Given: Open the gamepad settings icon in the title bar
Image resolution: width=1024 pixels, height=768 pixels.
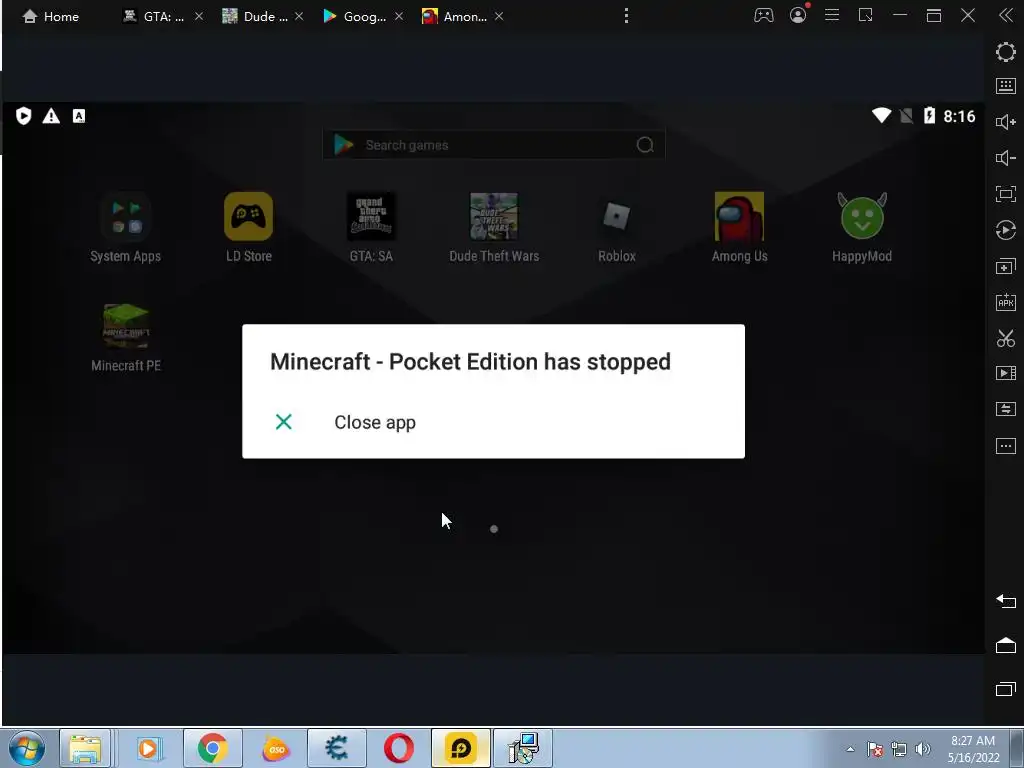Looking at the screenshot, I should (x=763, y=15).
